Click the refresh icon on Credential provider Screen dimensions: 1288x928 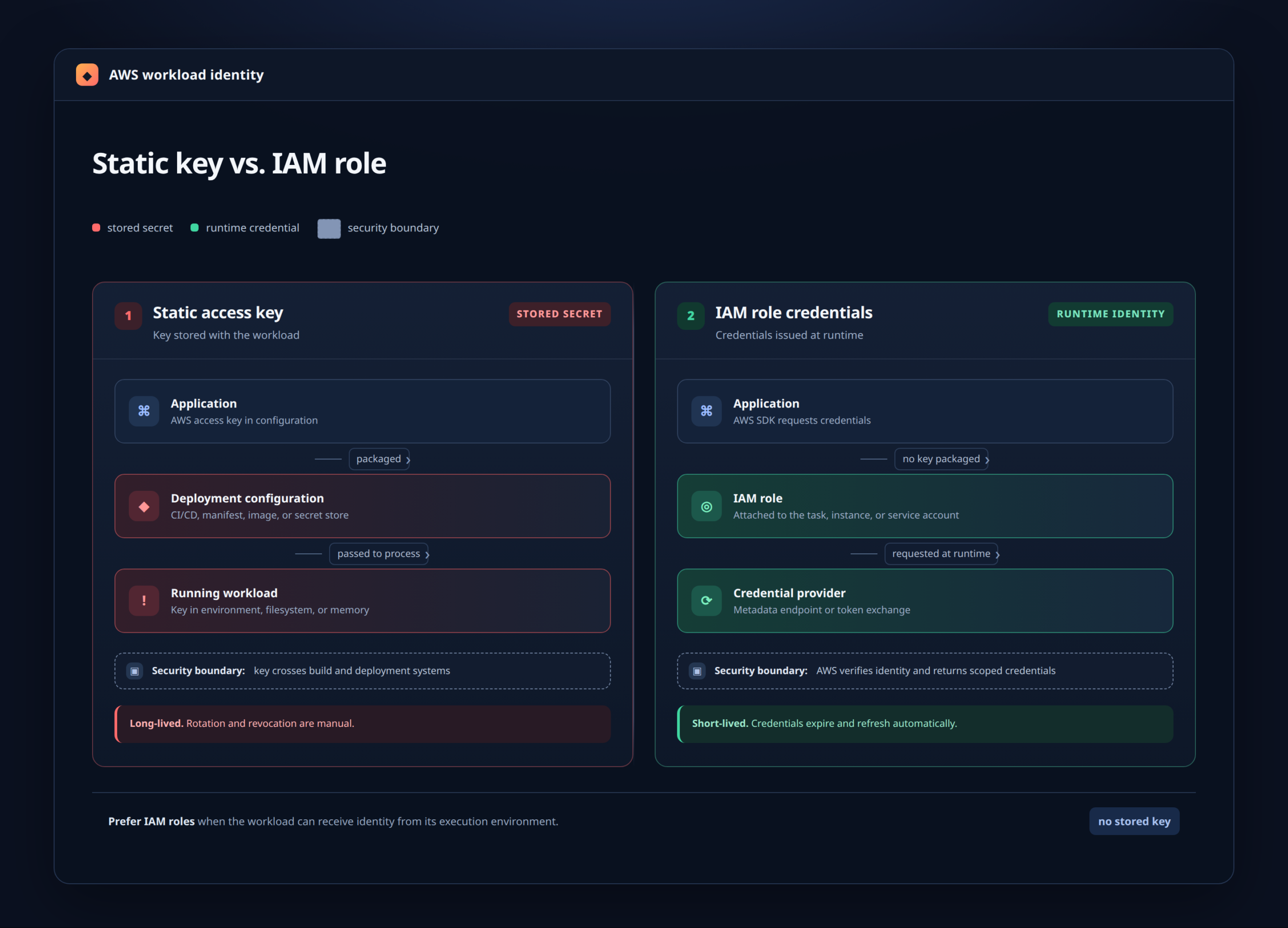coord(706,601)
